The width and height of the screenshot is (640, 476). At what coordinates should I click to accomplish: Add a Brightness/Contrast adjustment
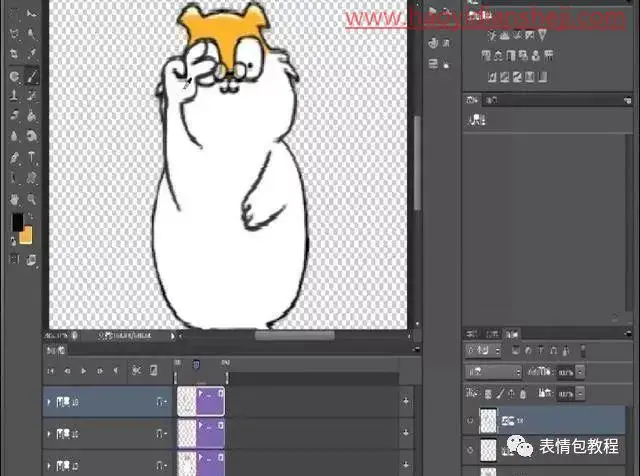pyautogui.click(x=492, y=36)
